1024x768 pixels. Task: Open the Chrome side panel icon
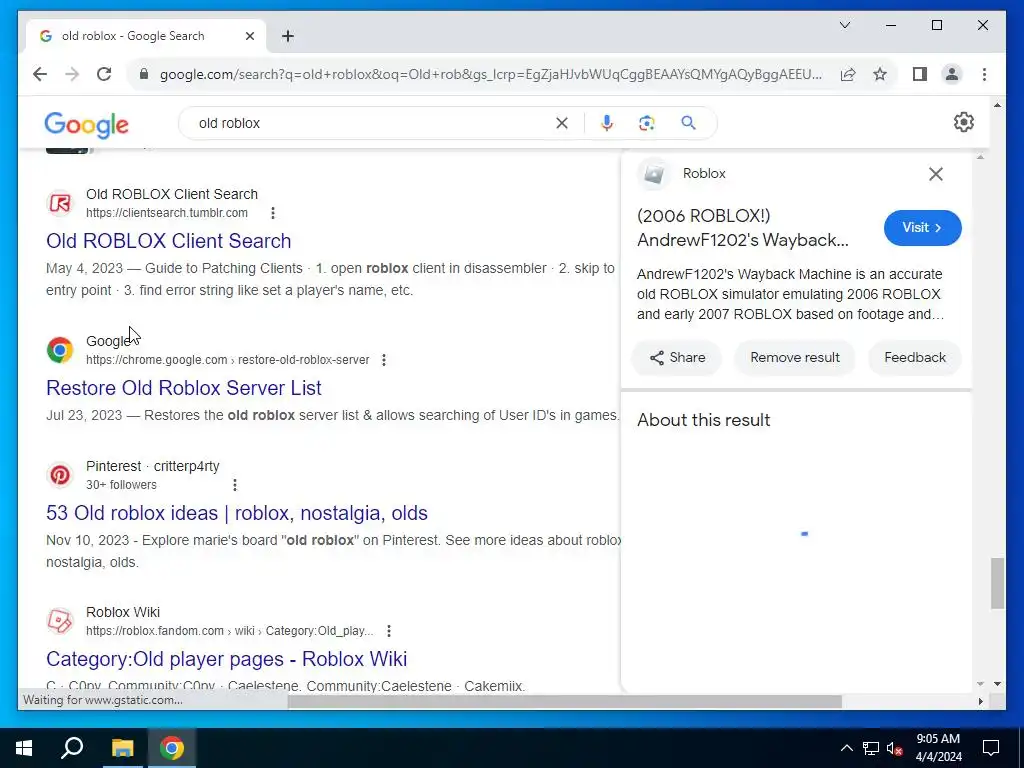click(920, 74)
